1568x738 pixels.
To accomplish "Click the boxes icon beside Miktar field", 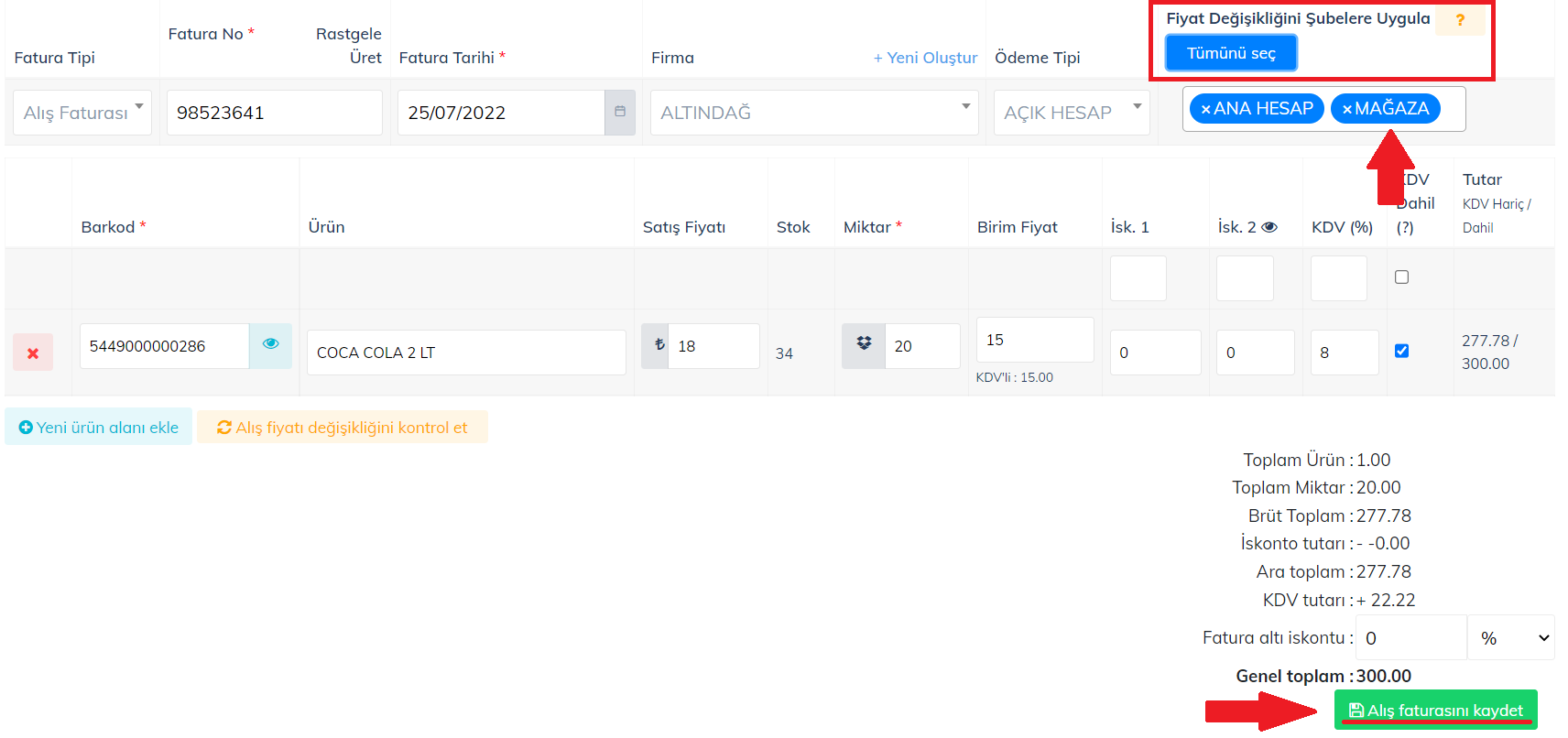I will point(864,346).
